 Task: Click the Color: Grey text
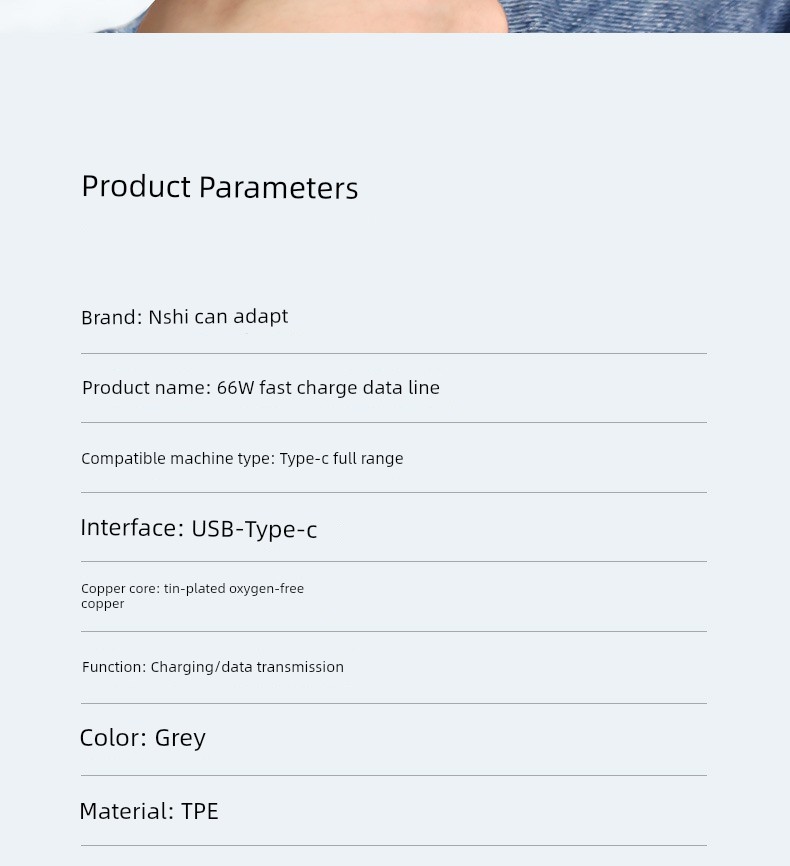[x=142, y=738]
